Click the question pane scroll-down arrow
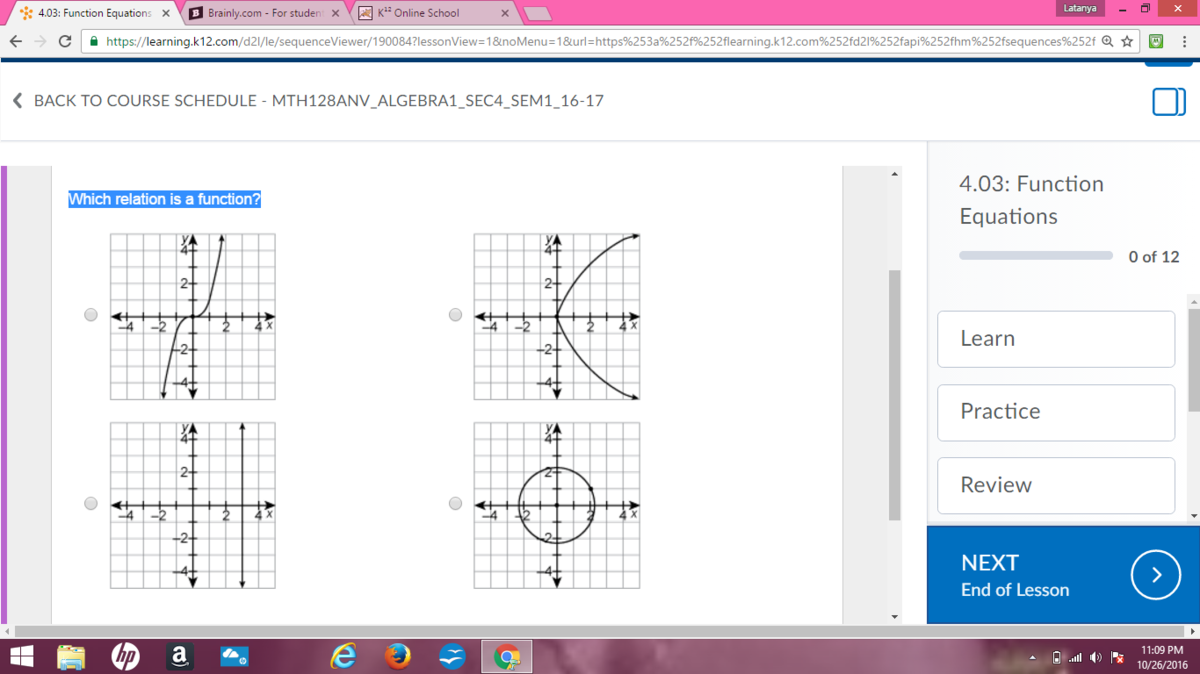The width and height of the screenshot is (1200, 674). pos(895,616)
